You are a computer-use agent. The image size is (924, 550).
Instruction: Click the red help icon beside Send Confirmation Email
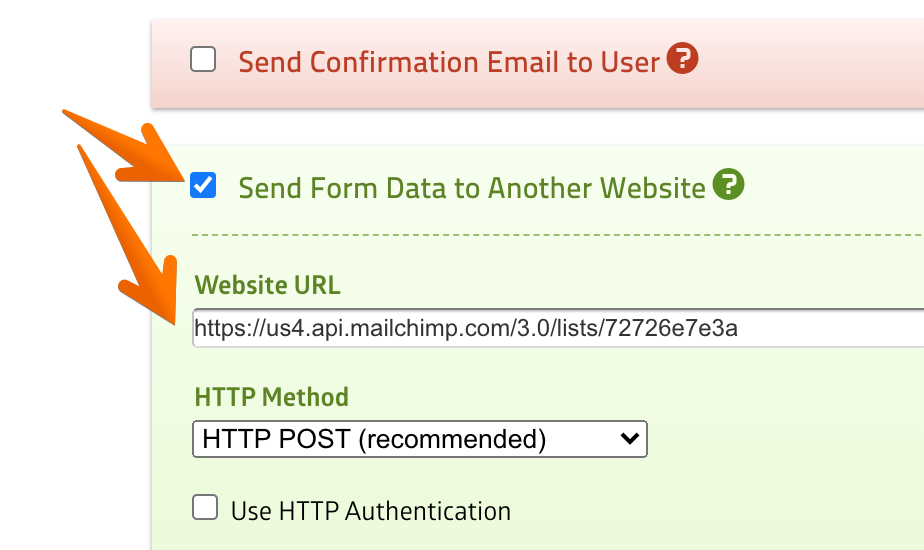[x=682, y=59]
